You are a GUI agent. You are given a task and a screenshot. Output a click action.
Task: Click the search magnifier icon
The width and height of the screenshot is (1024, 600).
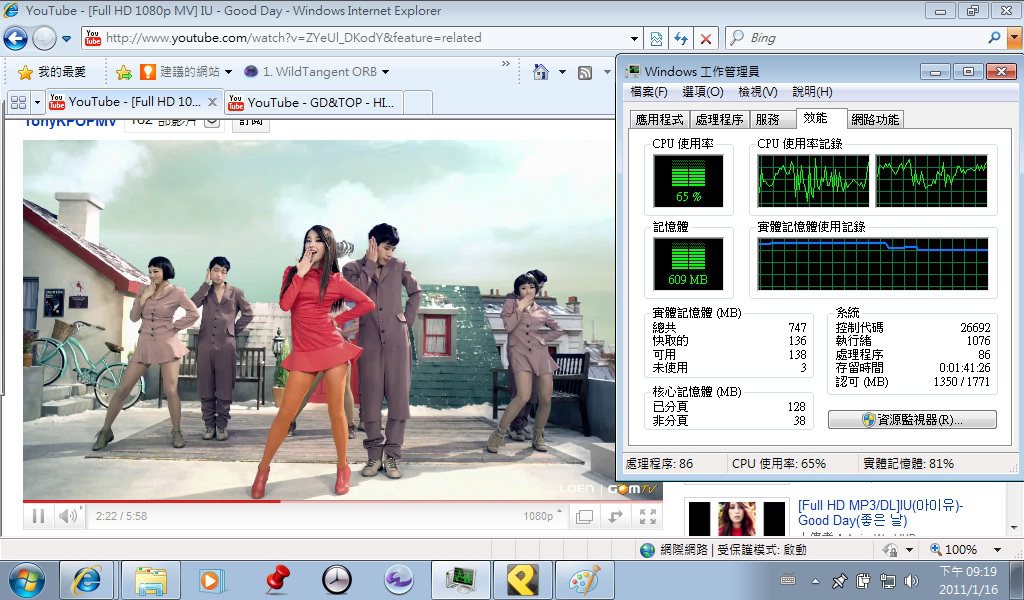[994, 38]
